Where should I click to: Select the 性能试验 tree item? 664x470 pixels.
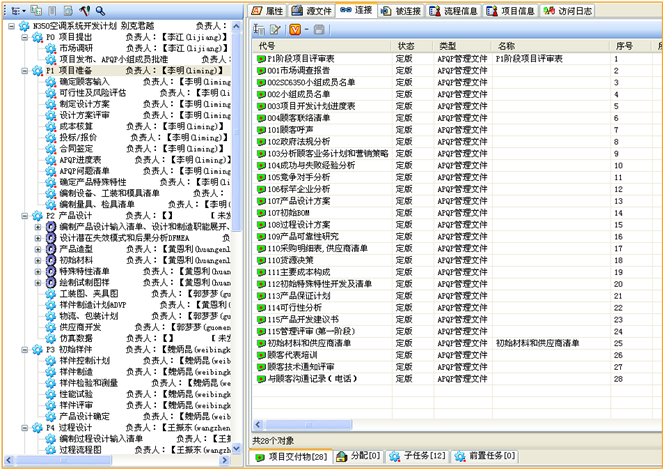(x=76, y=394)
